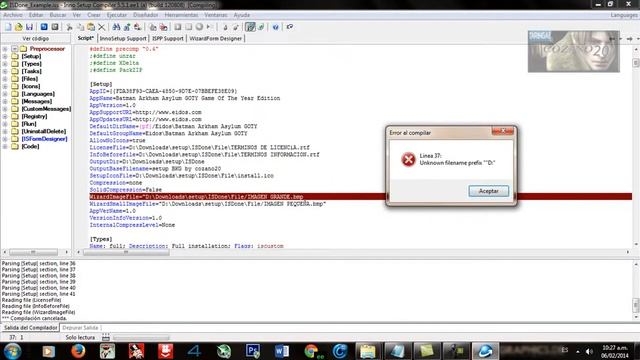Open the Languages menu at top right
The height and width of the screenshot is (360, 640).
click(624, 15)
